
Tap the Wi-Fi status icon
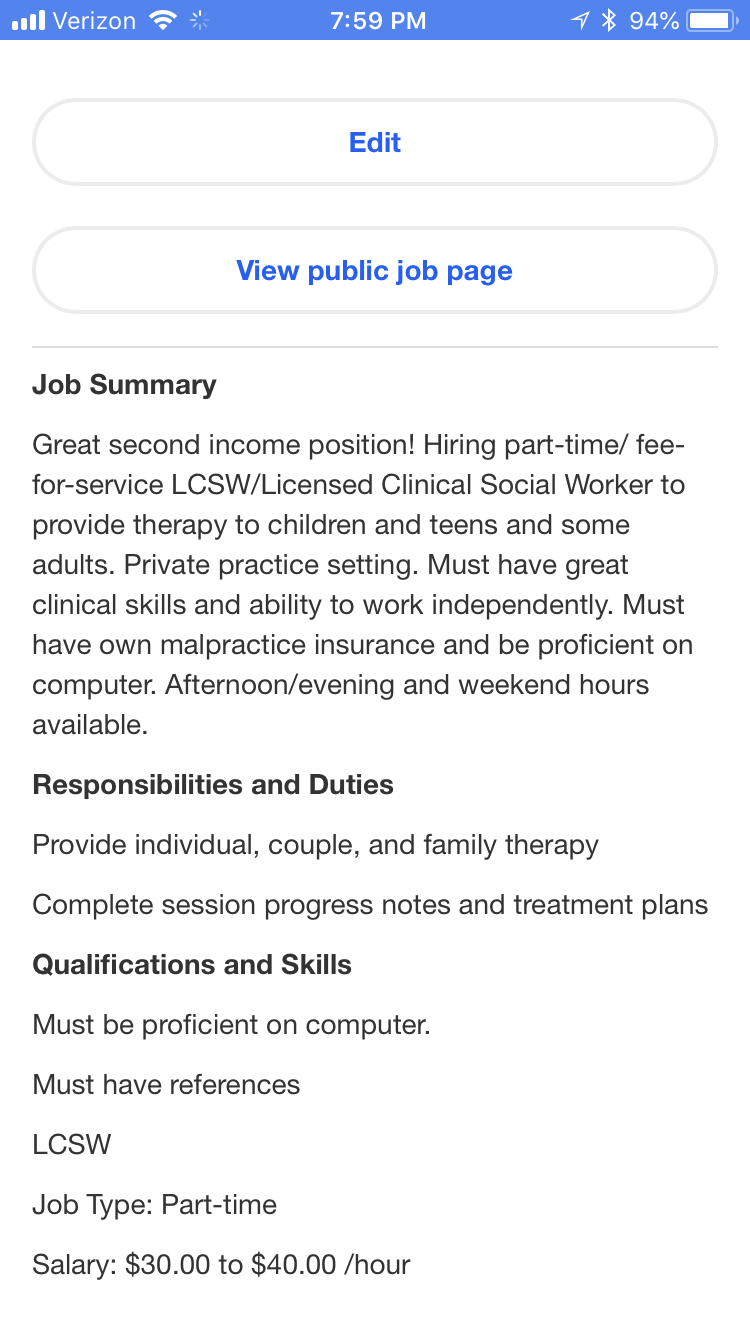coord(161,20)
